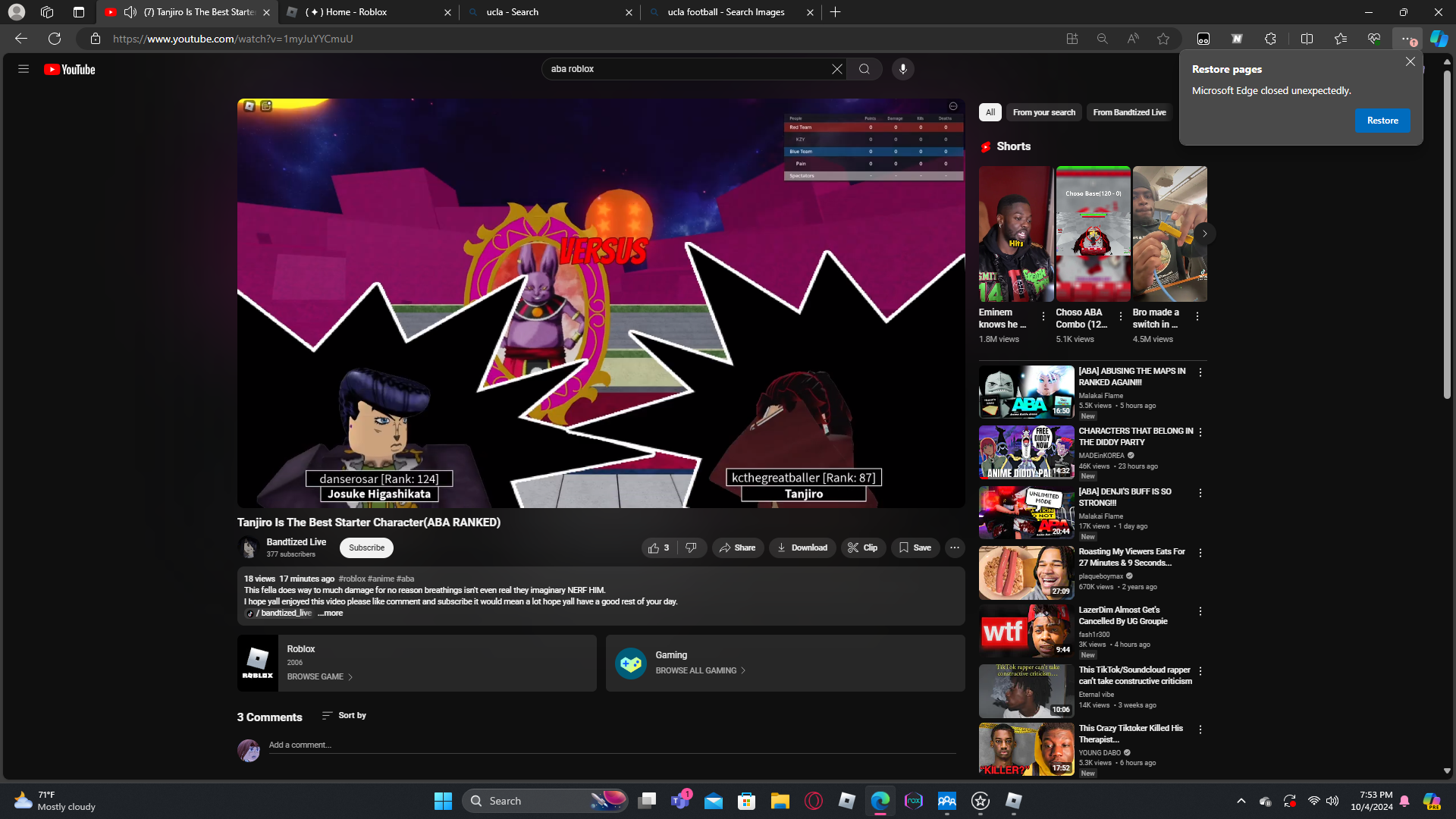Expand the description with ...more
Viewport: 1456px width, 819px height.
(330, 613)
